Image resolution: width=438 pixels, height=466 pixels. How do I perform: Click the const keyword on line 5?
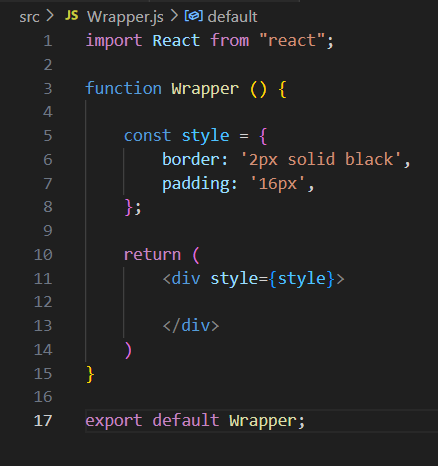pos(147,136)
